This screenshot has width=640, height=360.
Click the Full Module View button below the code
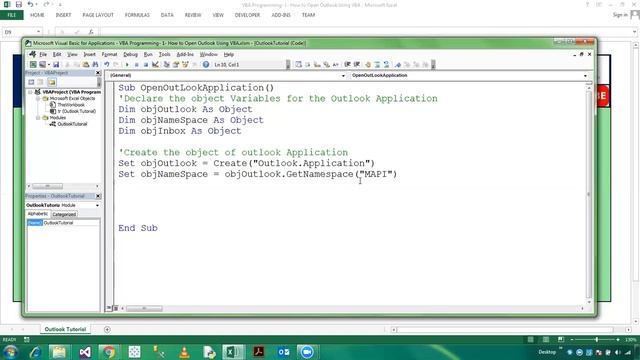[116, 308]
